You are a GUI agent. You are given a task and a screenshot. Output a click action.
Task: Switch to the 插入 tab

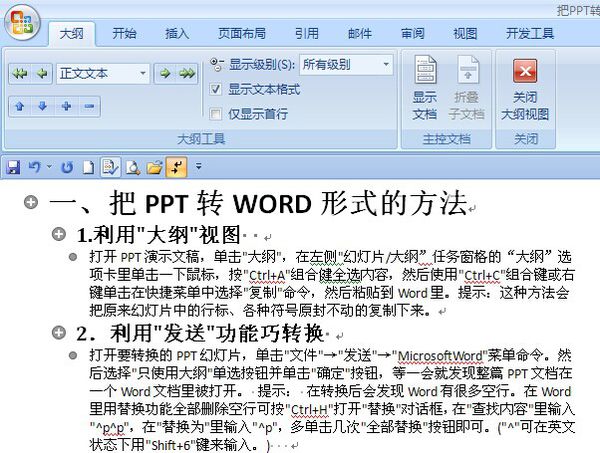pyautogui.click(x=176, y=34)
